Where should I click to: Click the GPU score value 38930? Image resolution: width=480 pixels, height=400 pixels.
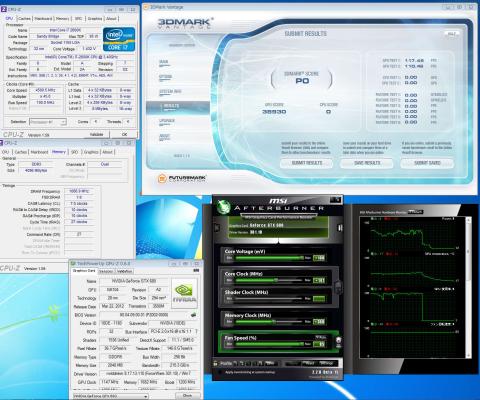point(274,112)
